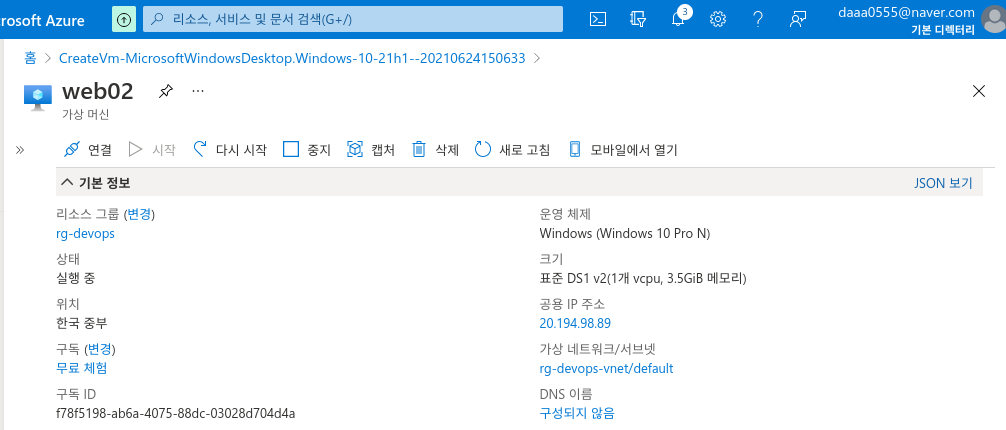The height and width of the screenshot is (430, 1006).
Task: Click 연결 to connect to the VM
Action: coord(88,150)
